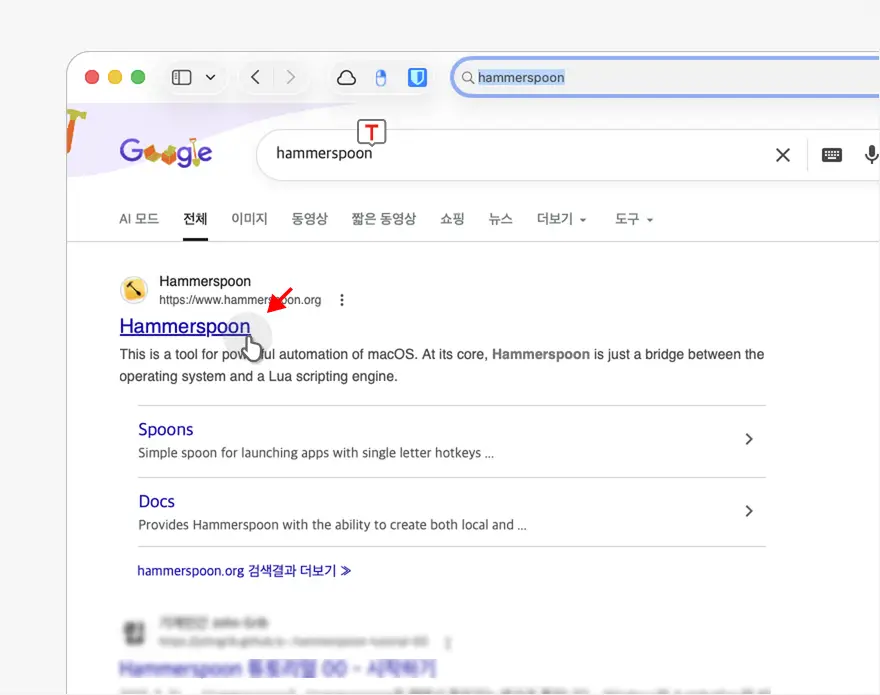Open the 쇼핑 tab

click(452, 219)
